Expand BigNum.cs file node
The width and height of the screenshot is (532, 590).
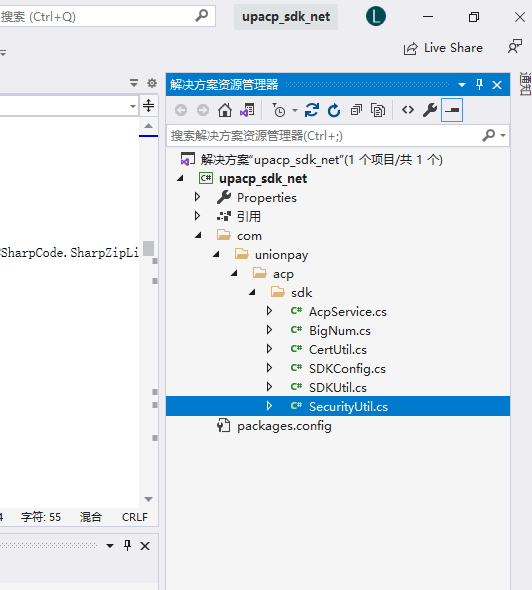click(269, 330)
